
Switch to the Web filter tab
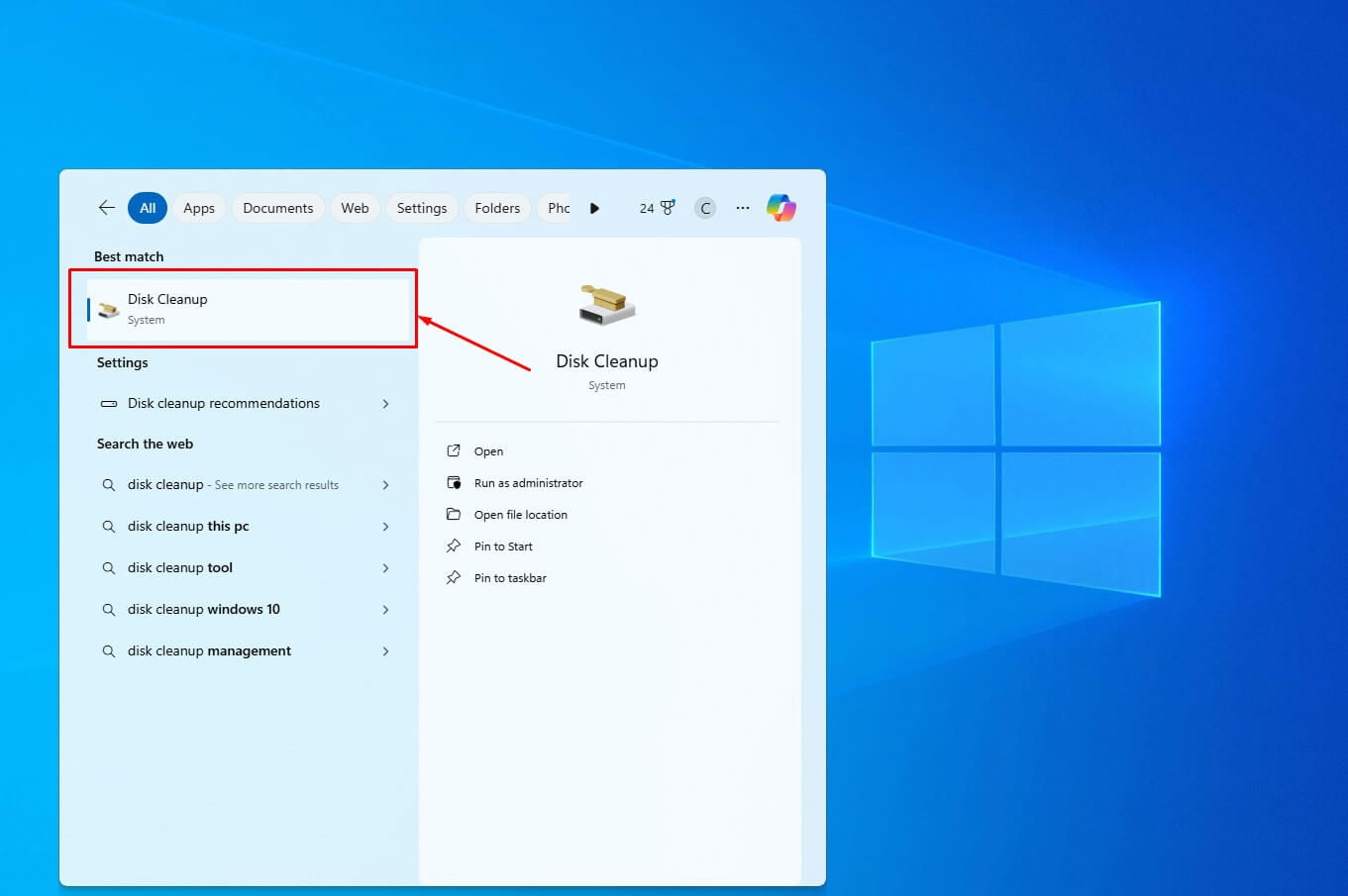point(355,208)
